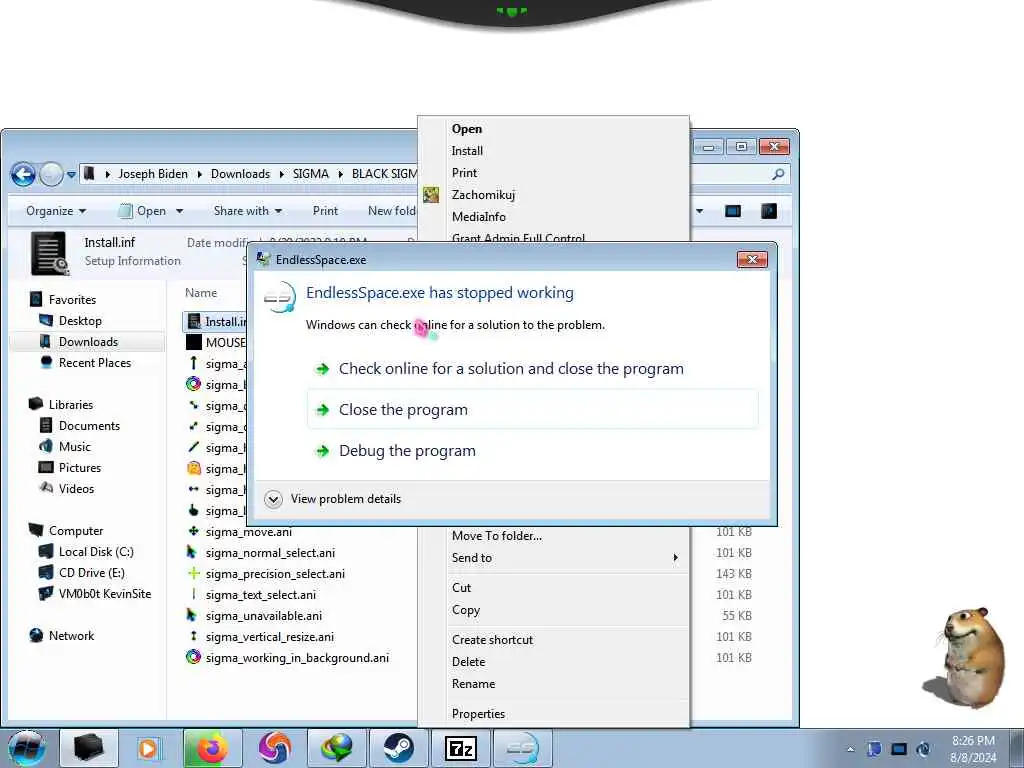Expand the Open button dropdown arrow
The height and width of the screenshot is (768, 1024).
[x=180, y=211]
